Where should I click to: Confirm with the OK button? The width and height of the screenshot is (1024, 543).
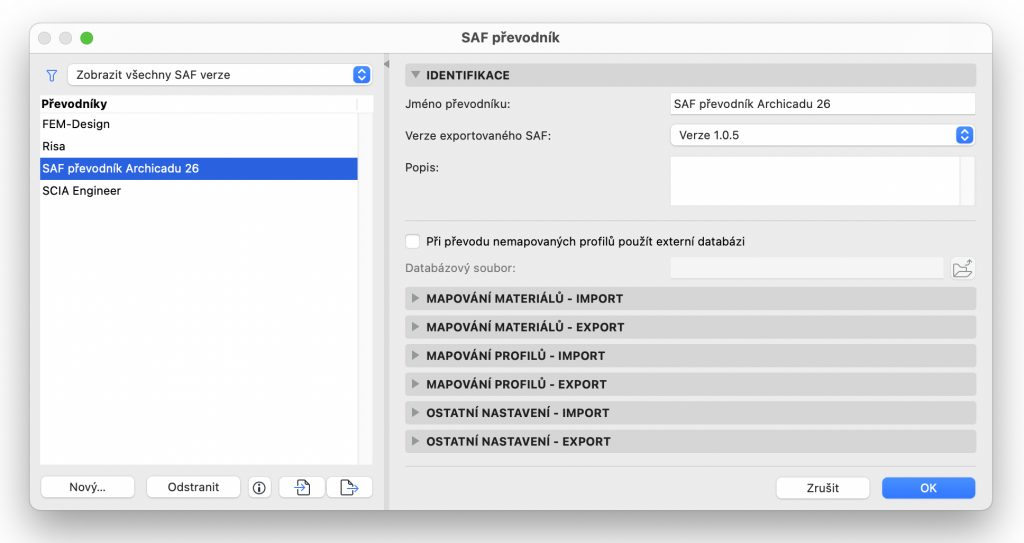click(x=929, y=488)
